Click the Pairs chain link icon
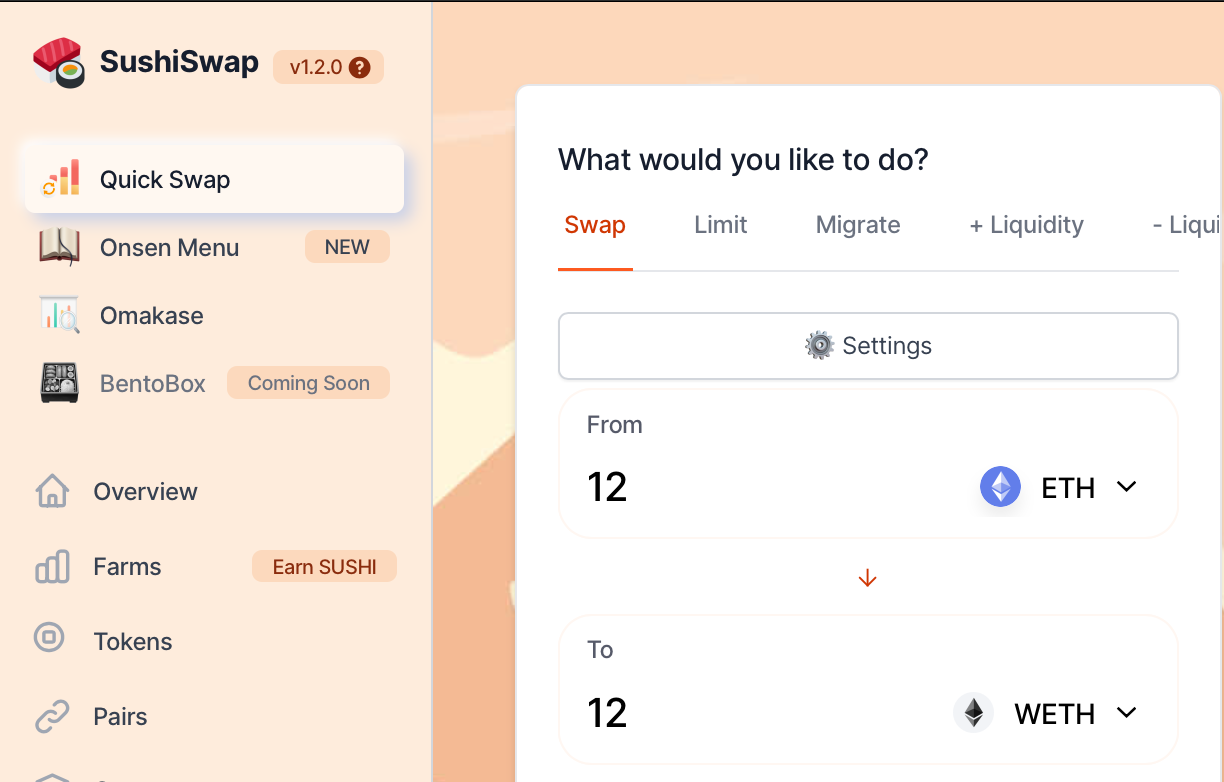 point(52,716)
